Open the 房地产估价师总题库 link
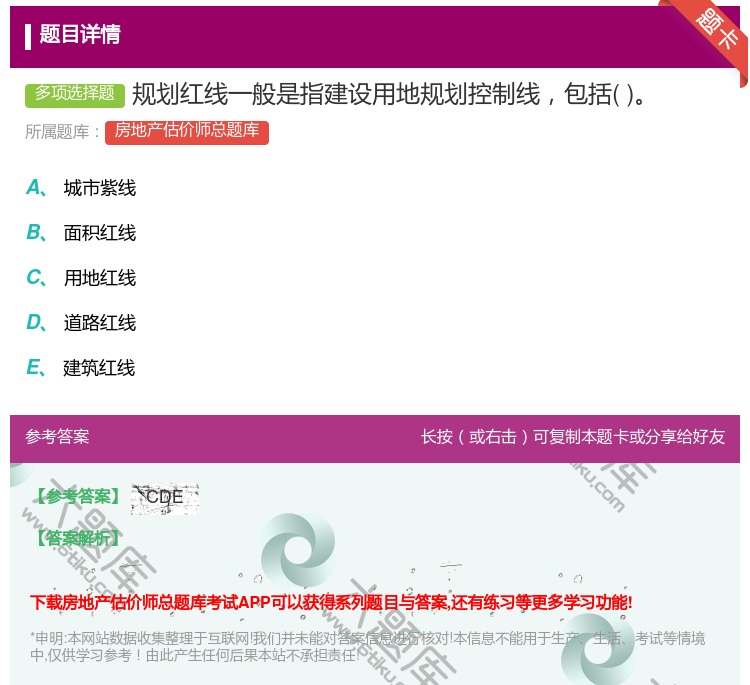The image size is (750, 685). tap(187, 132)
